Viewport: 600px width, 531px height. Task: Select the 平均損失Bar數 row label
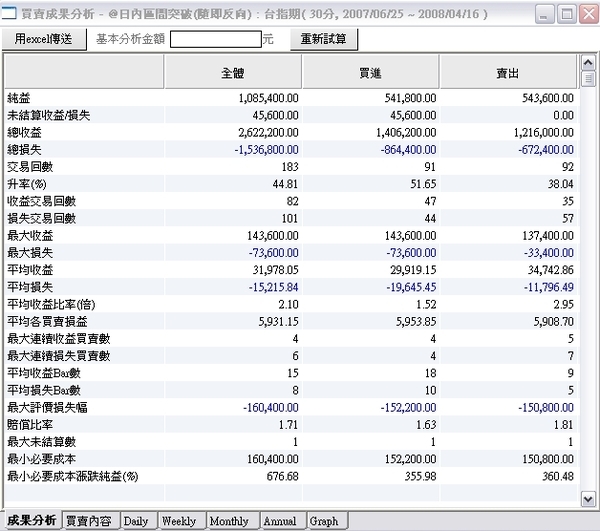click(44, 391)
